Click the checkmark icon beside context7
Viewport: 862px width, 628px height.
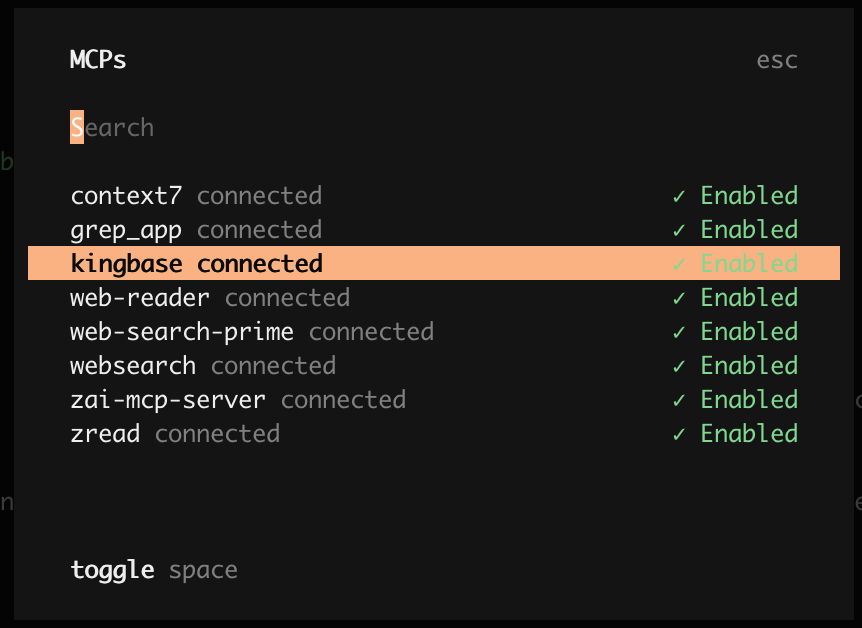pos(679,196)
